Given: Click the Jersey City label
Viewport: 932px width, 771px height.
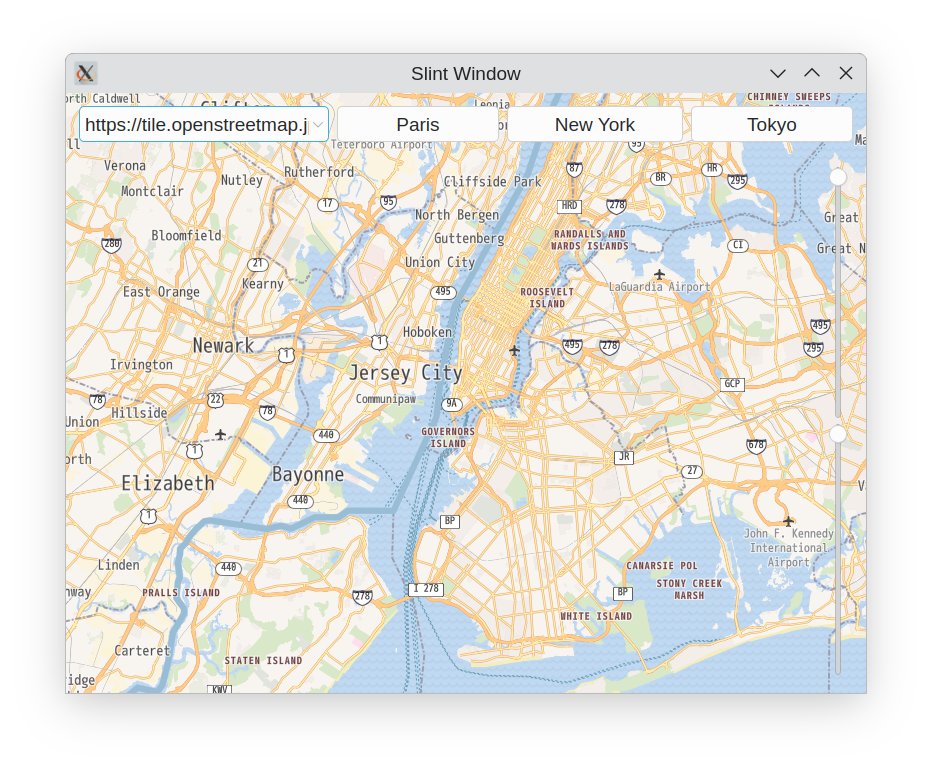Looking at the screenshot, I should pyautogui.click(x=405, y=373).
